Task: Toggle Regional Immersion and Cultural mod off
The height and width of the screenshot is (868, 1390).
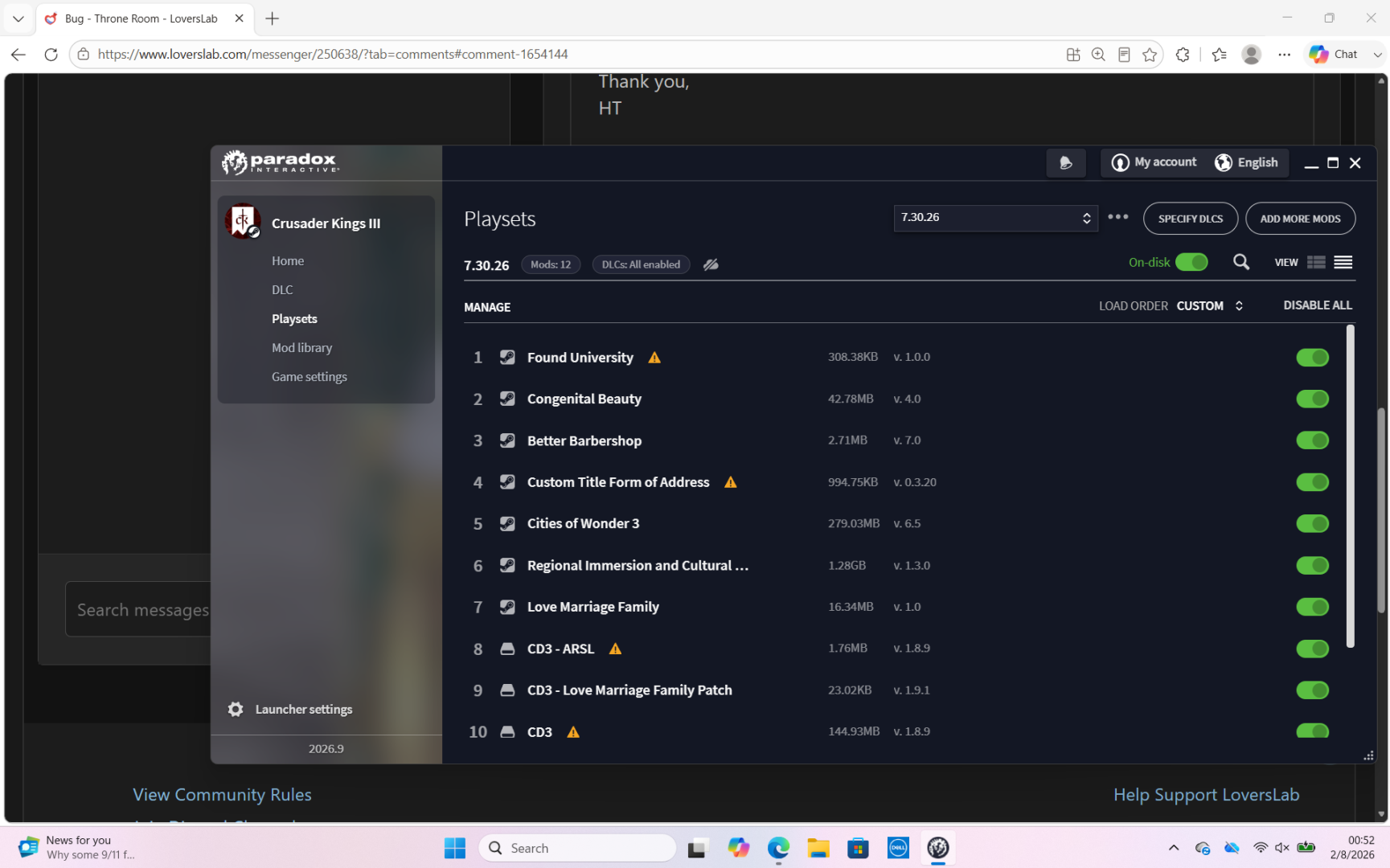Action: (1312, 566)
